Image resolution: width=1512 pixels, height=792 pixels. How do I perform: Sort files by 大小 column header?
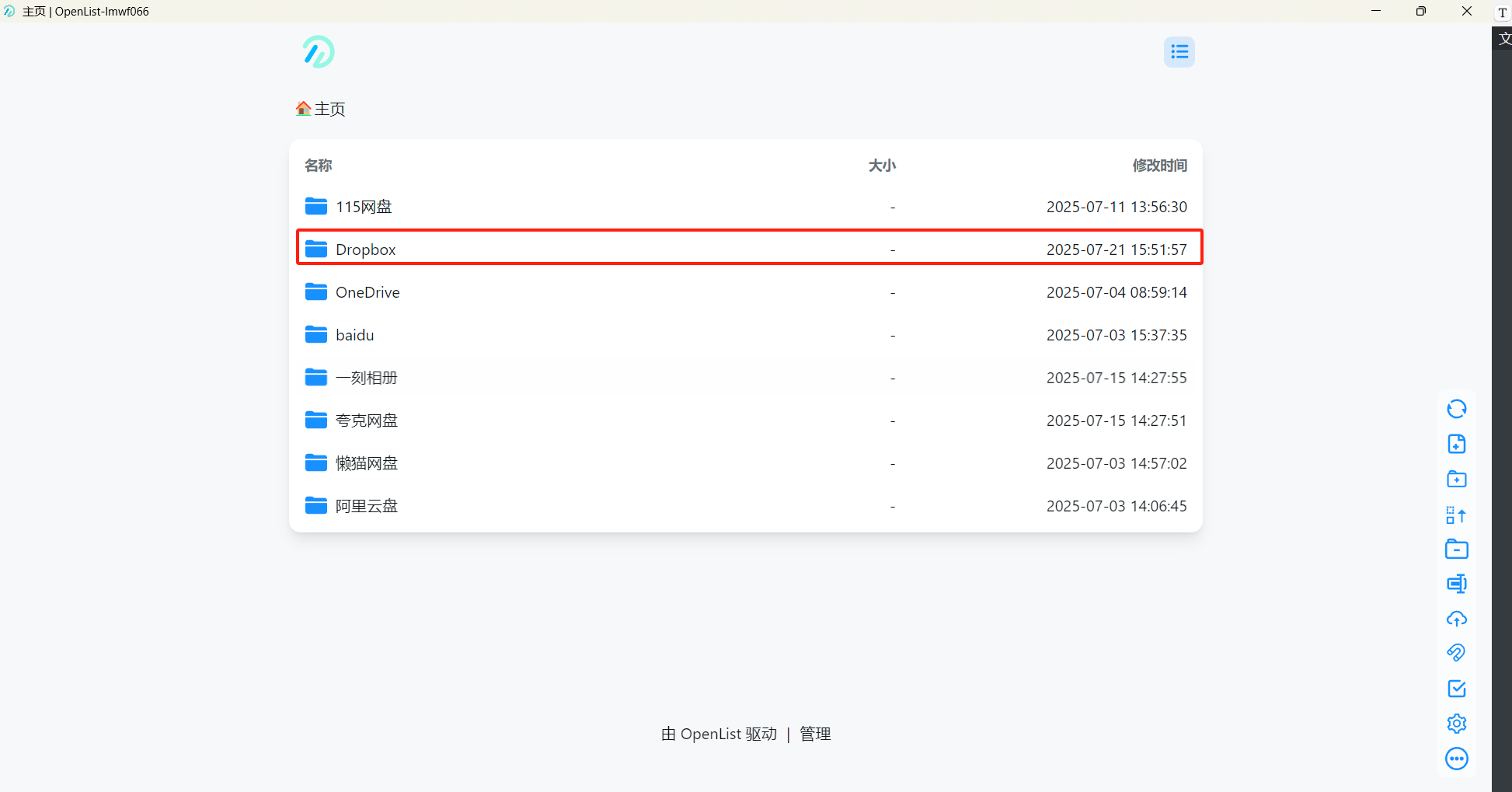tap(882, 166)
